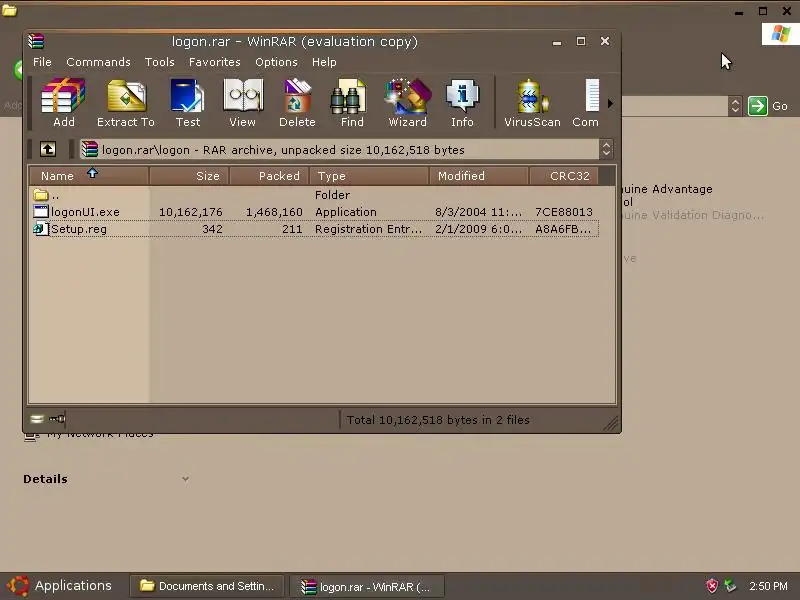This screenshot has width=800, height=600.
Task: Click the total bytes status bar text
Action: [438, 420]
